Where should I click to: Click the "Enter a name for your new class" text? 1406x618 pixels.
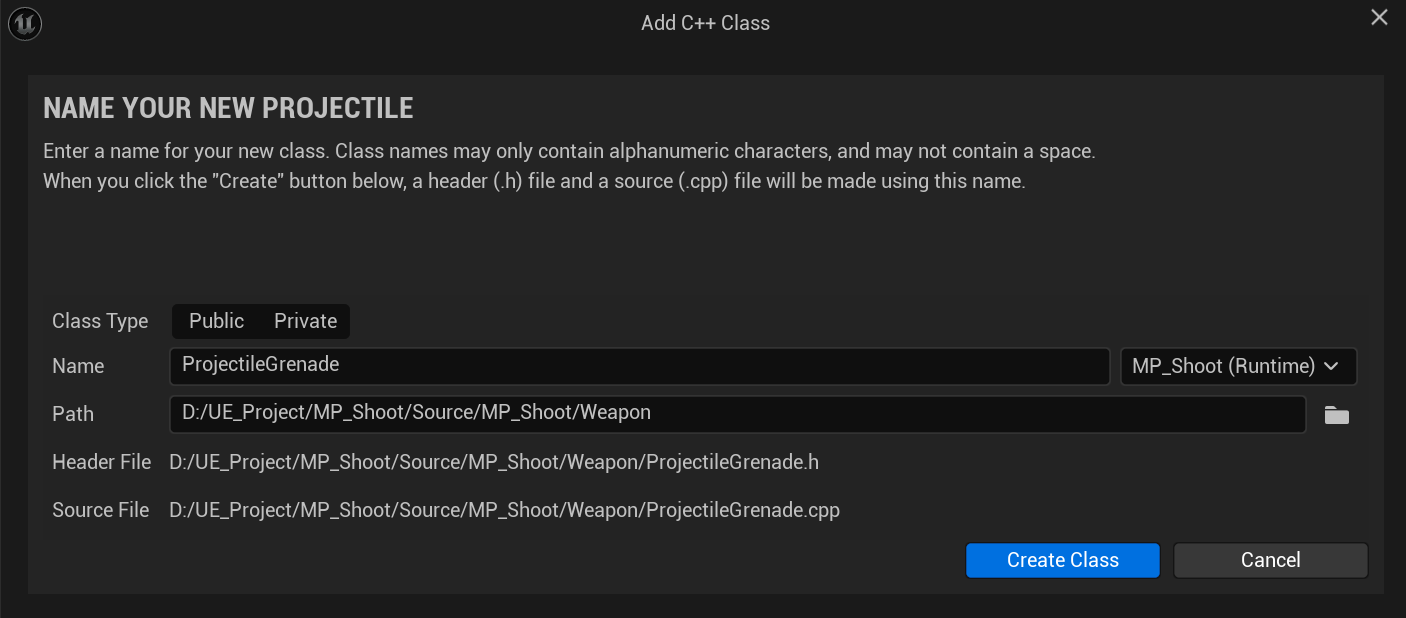point(569,152)
